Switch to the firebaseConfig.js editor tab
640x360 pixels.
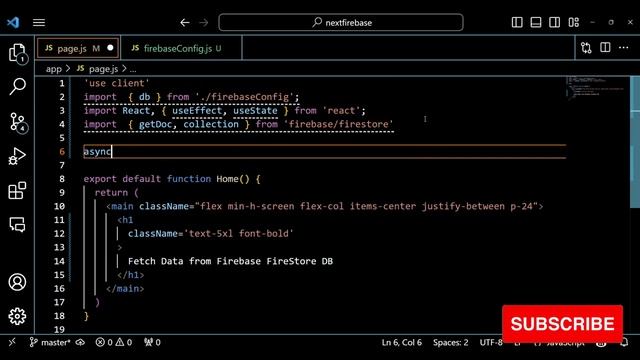[x=181, y=48]
